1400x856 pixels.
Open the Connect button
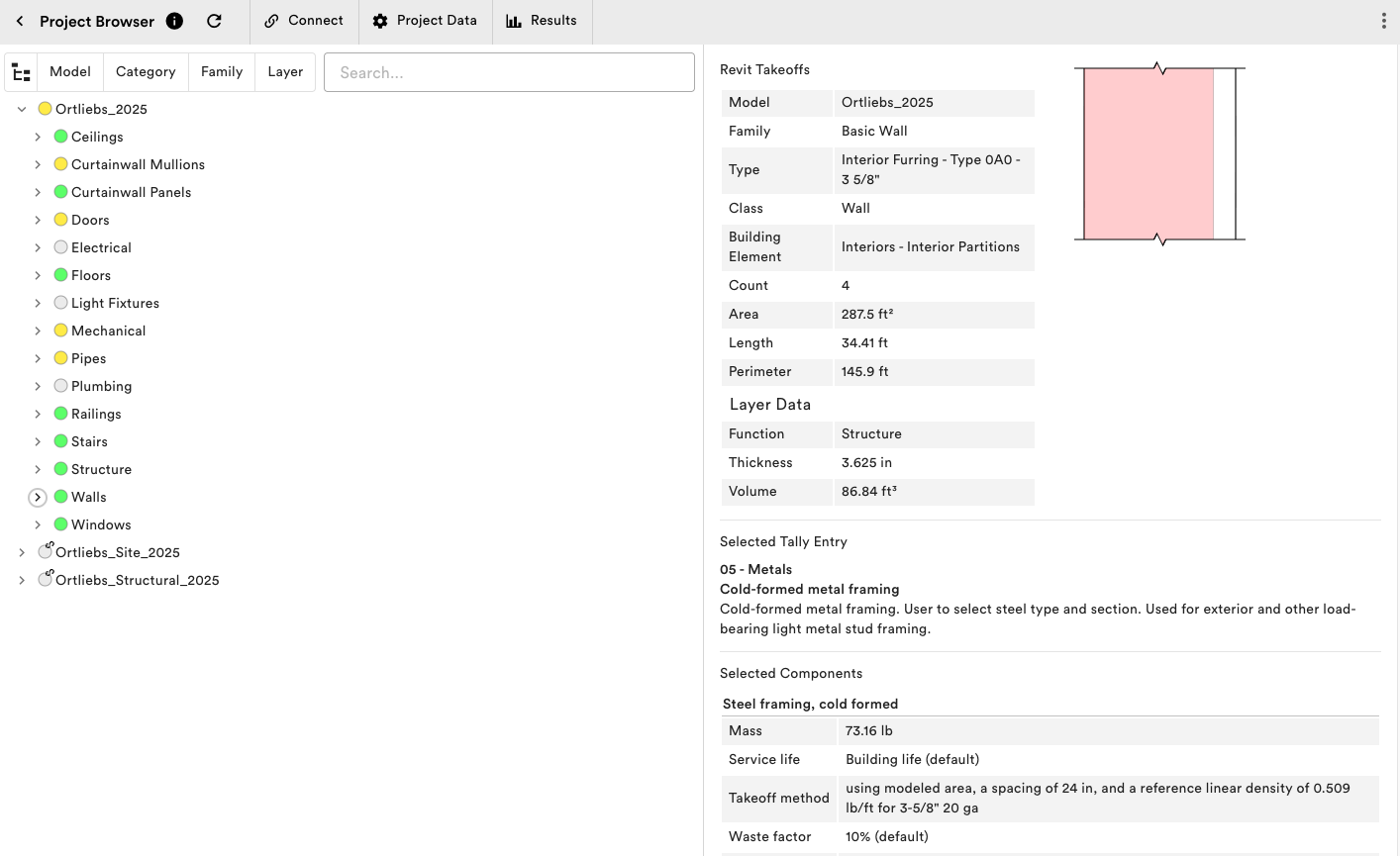coord(304,21)
